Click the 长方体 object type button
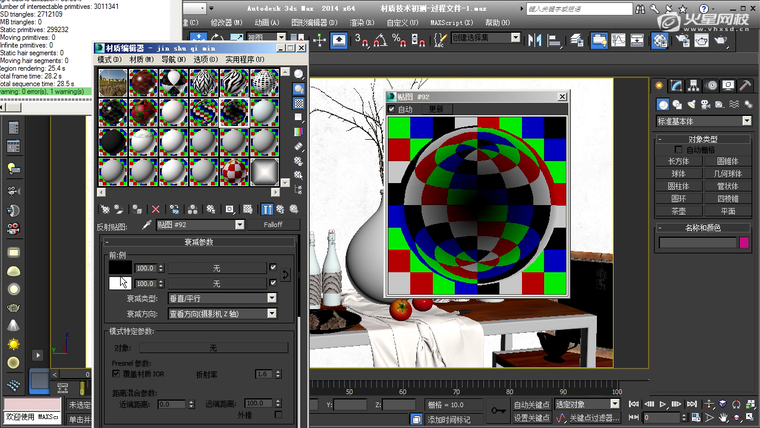This screenshot has height=428, width=760. click(679, 160)
